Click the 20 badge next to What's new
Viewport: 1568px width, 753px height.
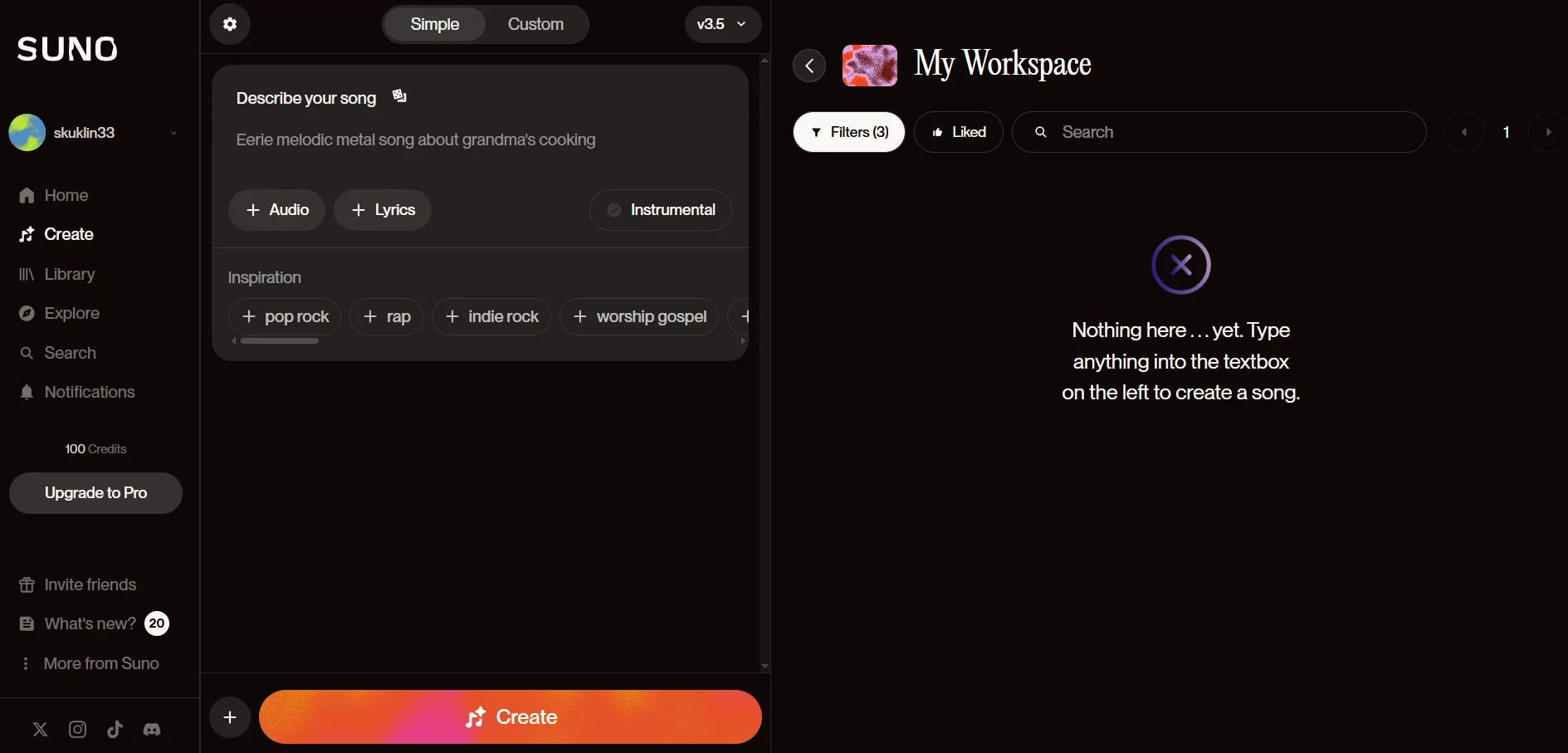(157, 623)
